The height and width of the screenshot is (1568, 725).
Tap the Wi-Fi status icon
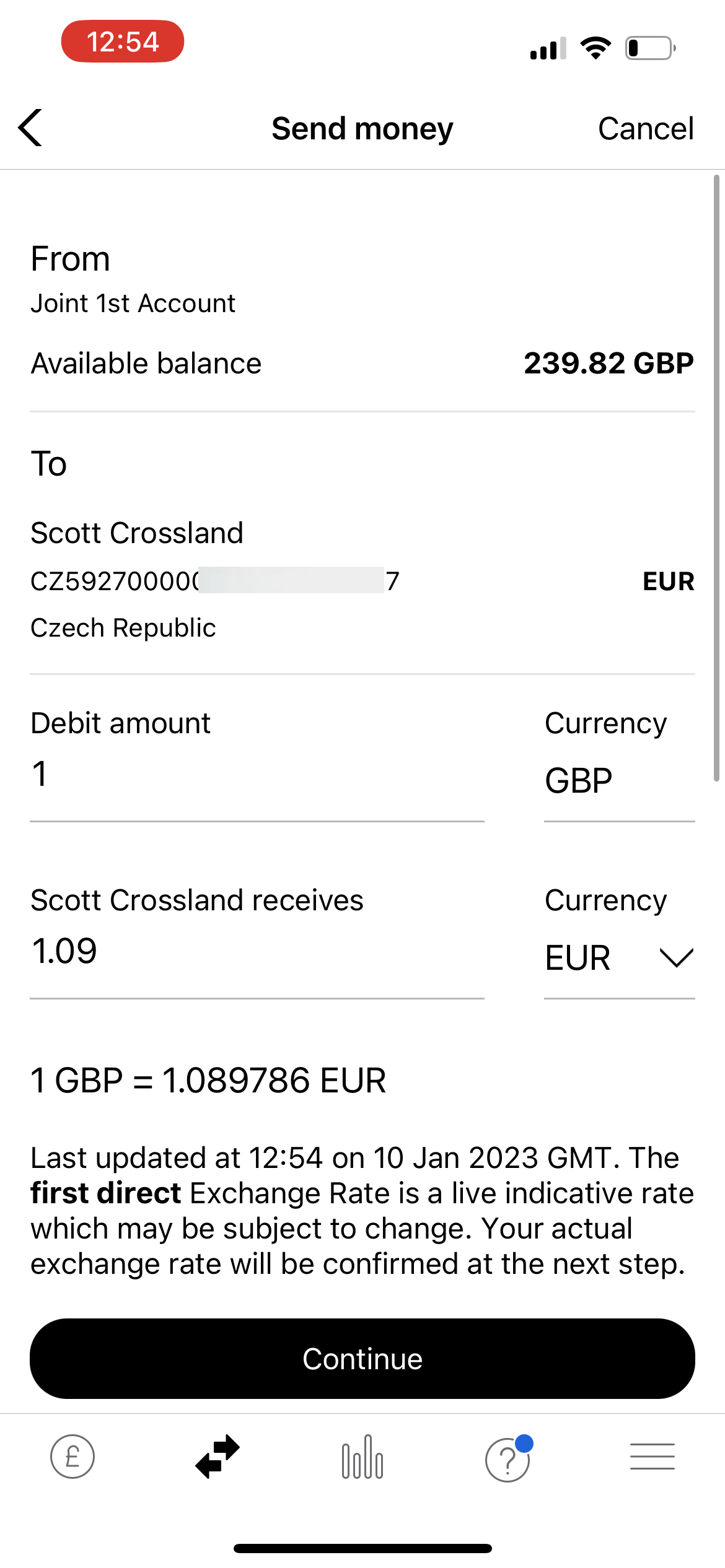[595, 48]
